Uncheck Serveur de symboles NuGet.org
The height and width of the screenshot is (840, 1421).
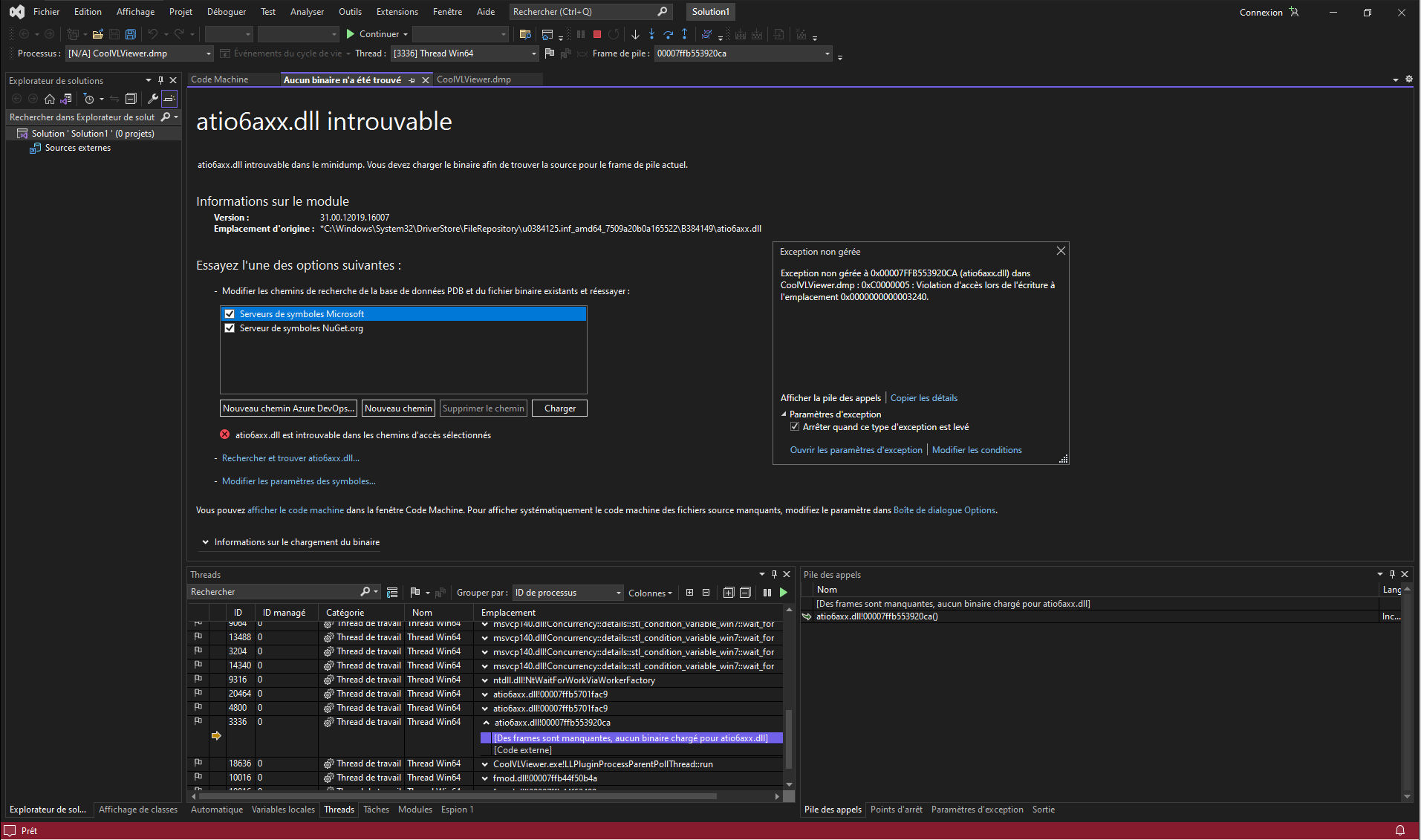[x=230, y=328]
